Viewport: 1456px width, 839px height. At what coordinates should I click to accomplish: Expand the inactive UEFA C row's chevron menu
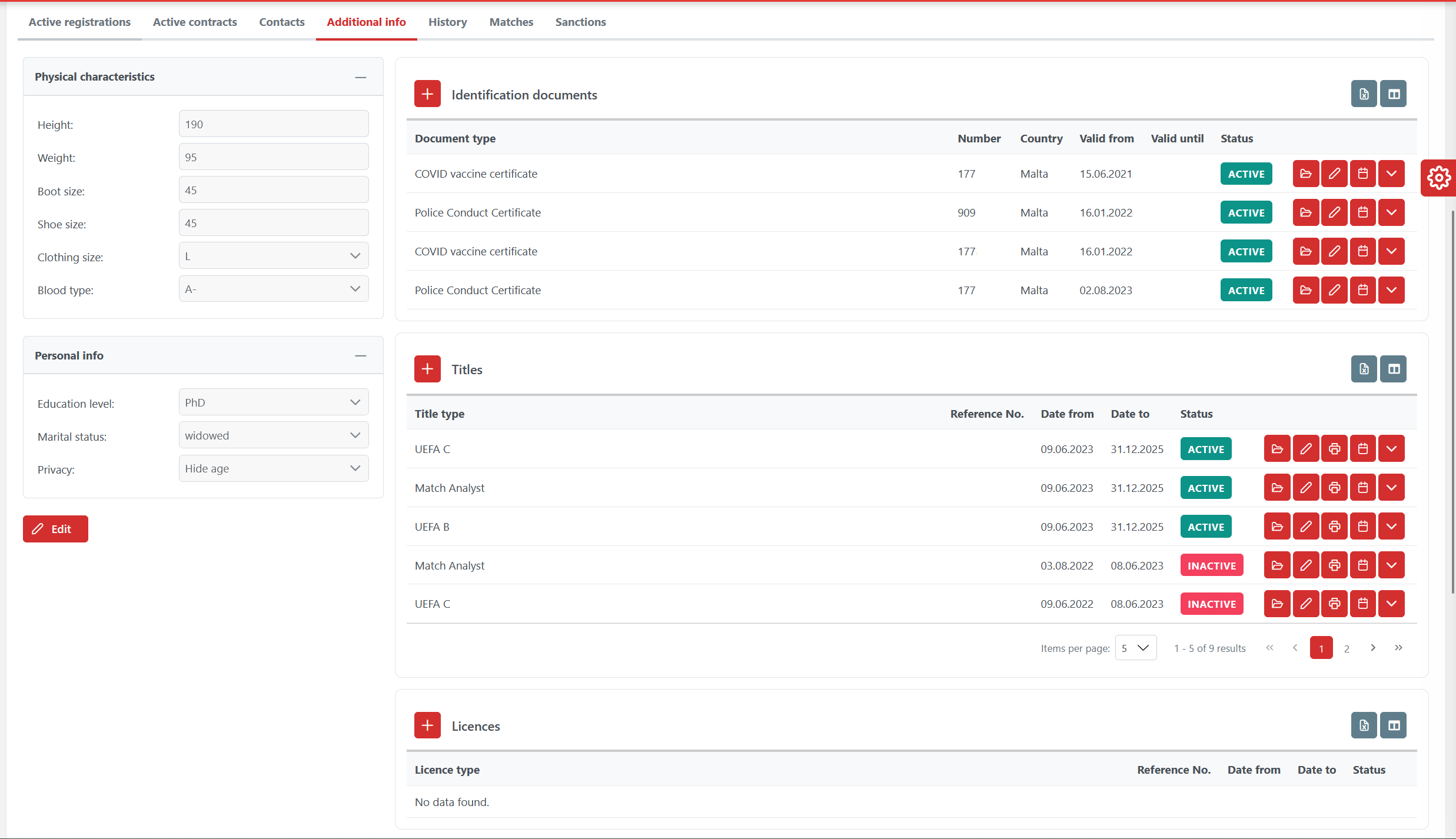1391,604
